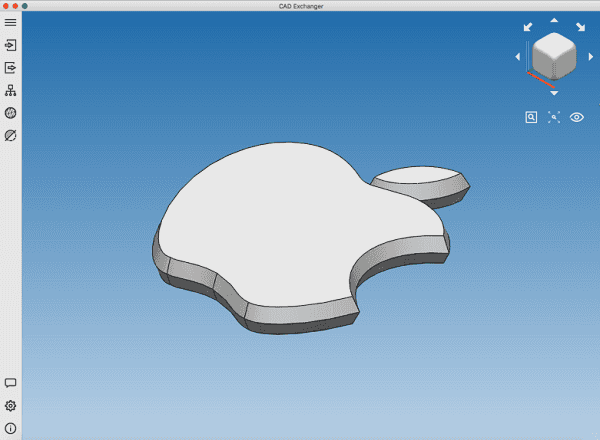Screen dimensions: 600x440
Task: Open the feedback chat icon
Action: 10,383
